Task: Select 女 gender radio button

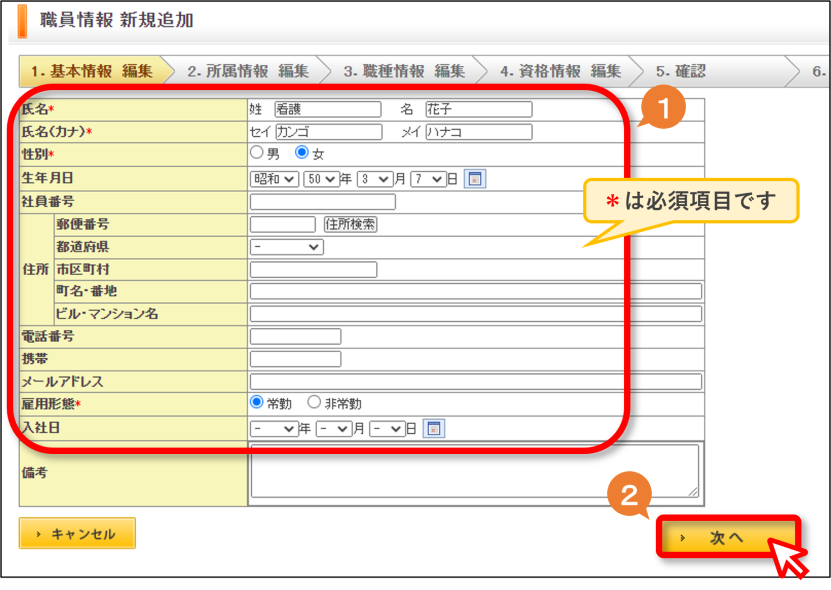Action: tap(302, 153)
